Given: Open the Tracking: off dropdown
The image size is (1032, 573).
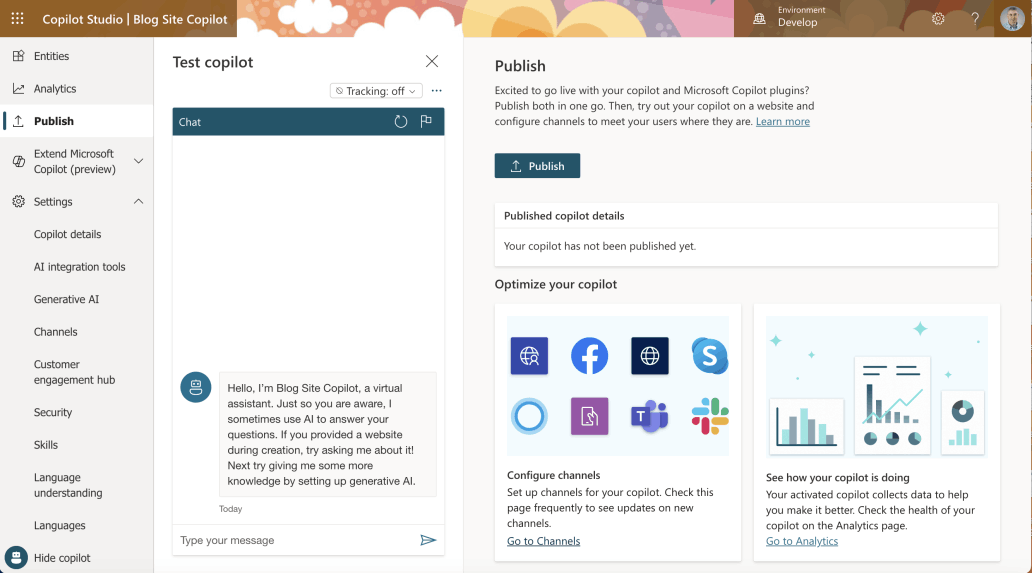Looking at the screenshot, I should (x=376, y=91).
